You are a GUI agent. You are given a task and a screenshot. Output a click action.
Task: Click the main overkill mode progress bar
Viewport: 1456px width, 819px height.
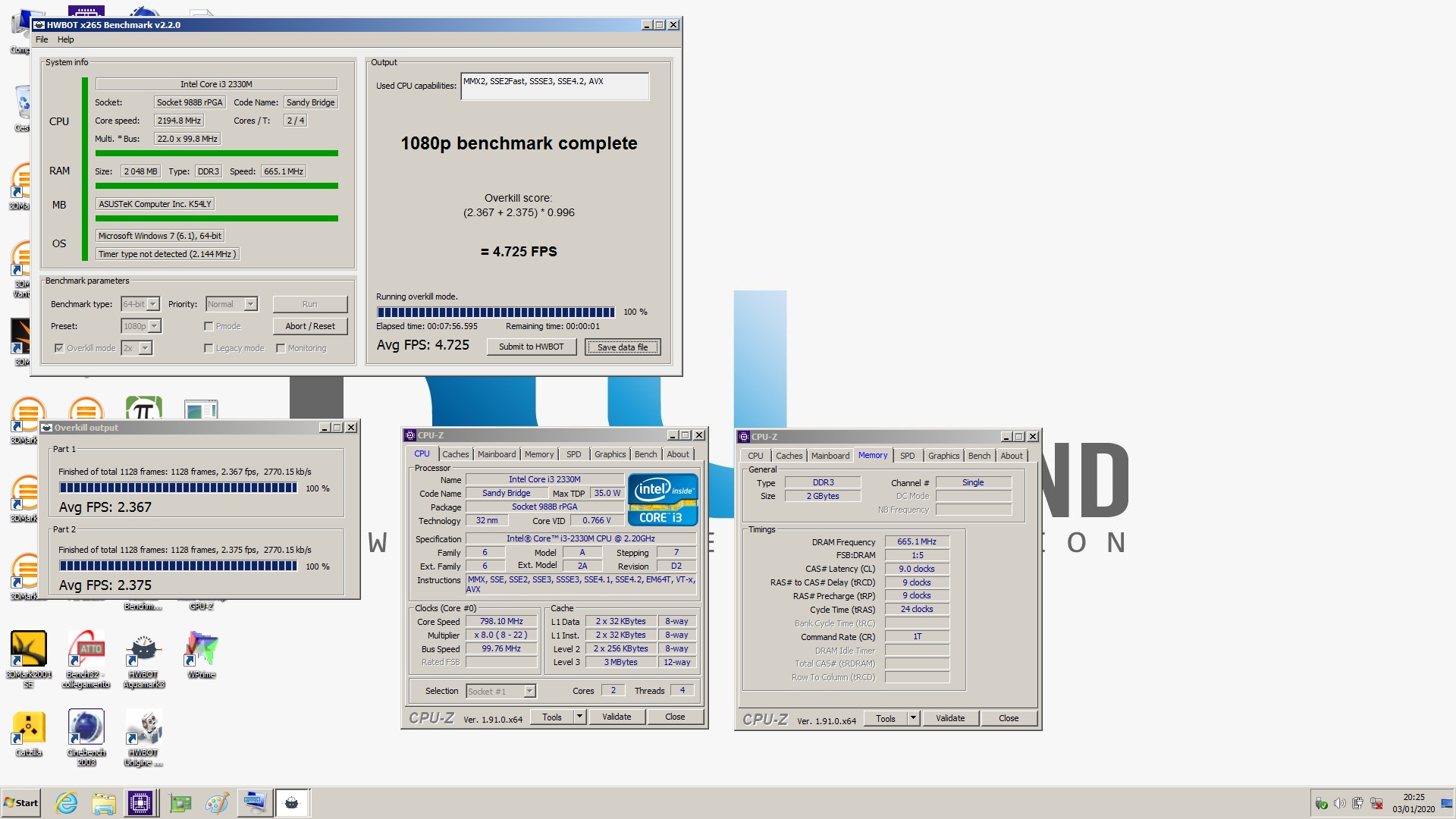point(496,312)
